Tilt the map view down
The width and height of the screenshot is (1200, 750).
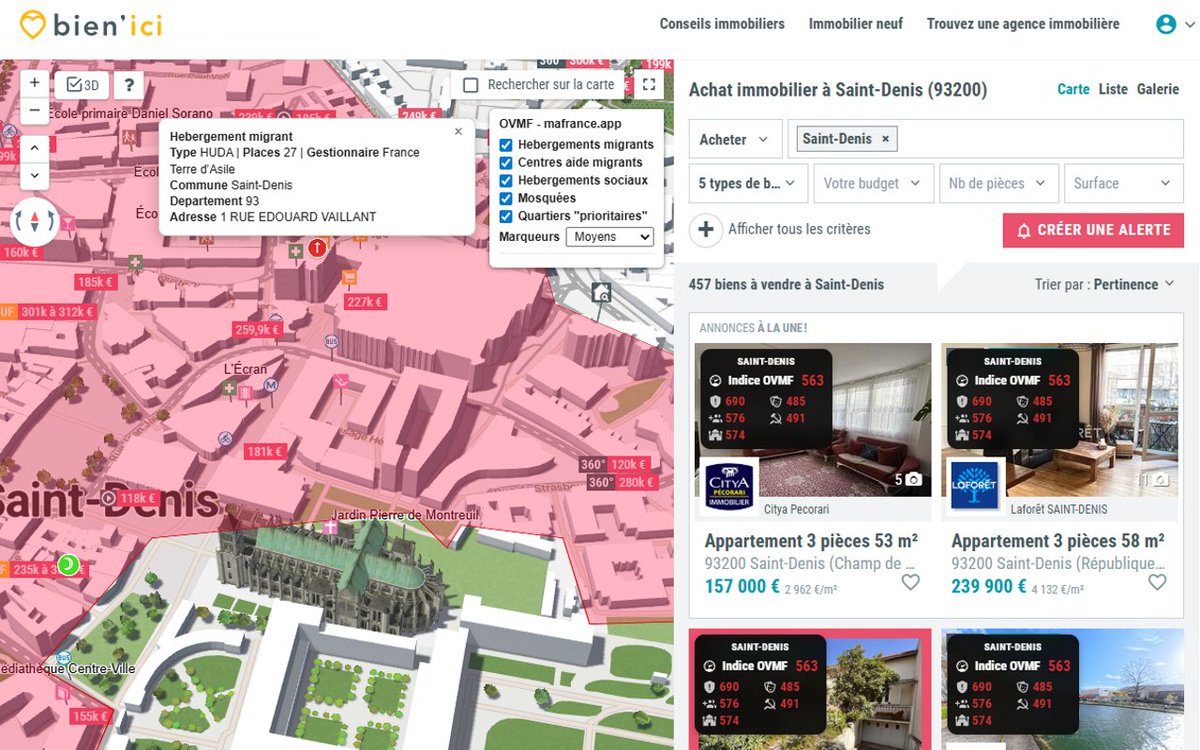pos(34,174)
